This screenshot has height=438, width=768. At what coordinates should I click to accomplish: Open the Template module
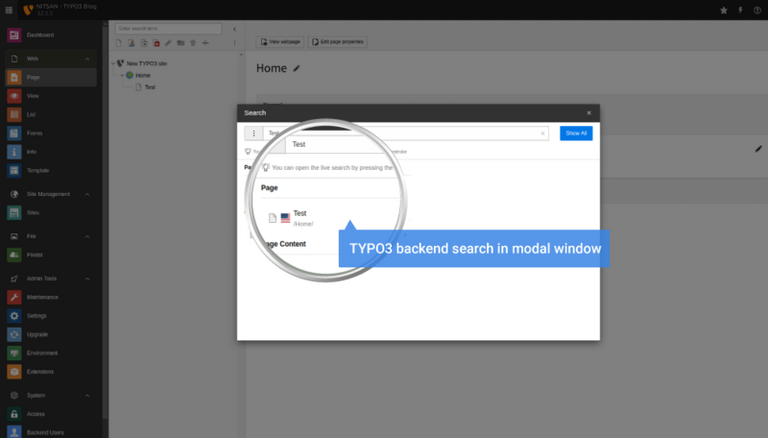50,170
